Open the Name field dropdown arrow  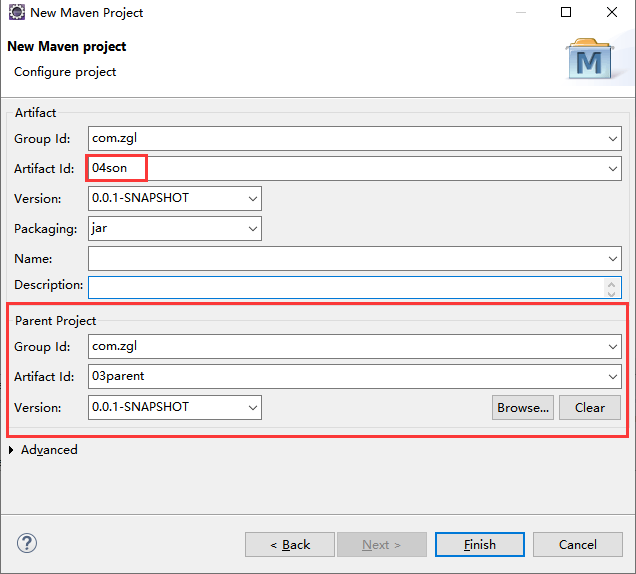pyautogui.click(x=612, y=259)
